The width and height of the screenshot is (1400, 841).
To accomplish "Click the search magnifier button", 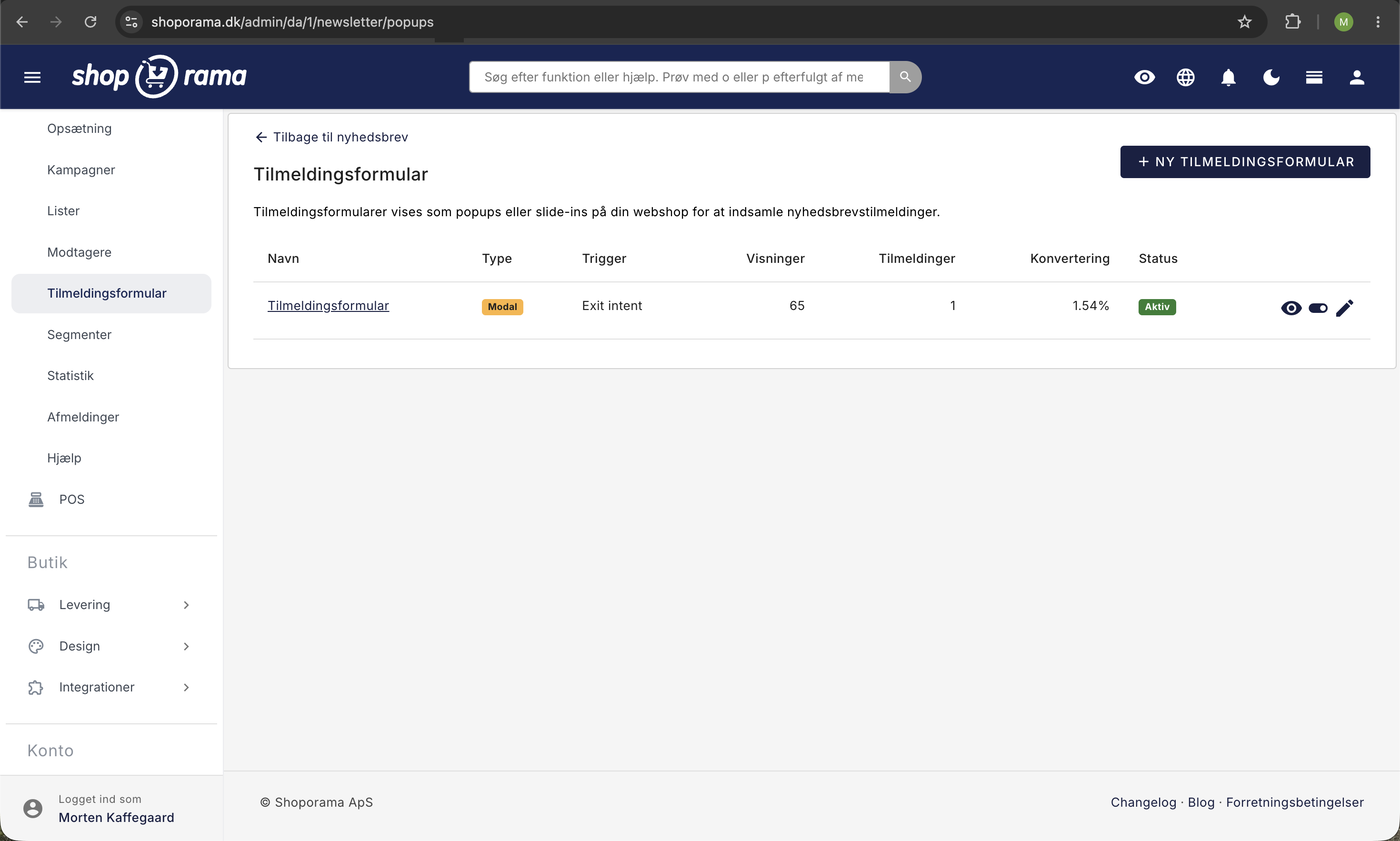I will pos(905,77).
